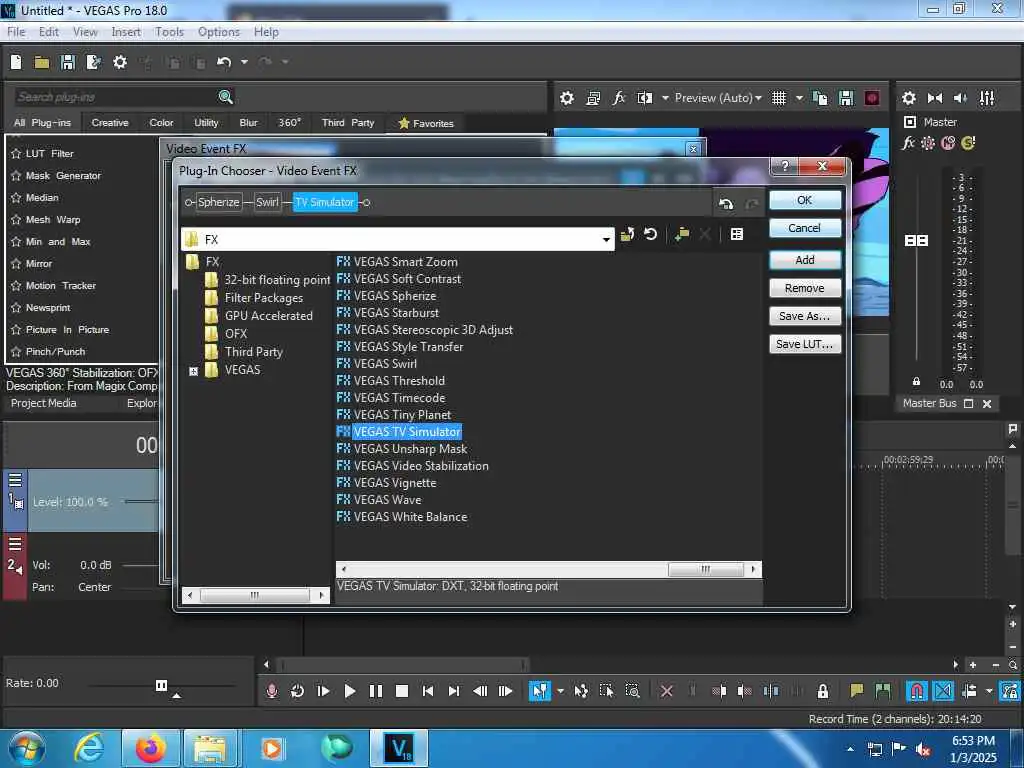Select VEGAS Unsharp Mask plug-in

[x=410, y=449]
